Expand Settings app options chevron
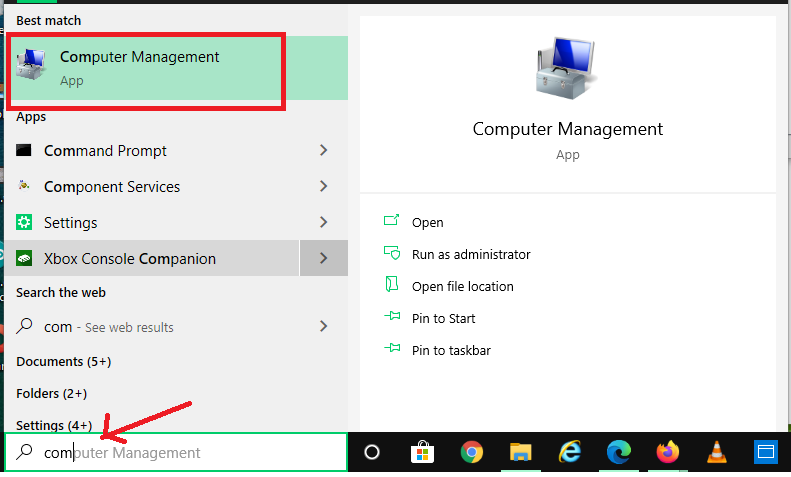Viewport: 791px width, 477px height. tap(323, 222)
